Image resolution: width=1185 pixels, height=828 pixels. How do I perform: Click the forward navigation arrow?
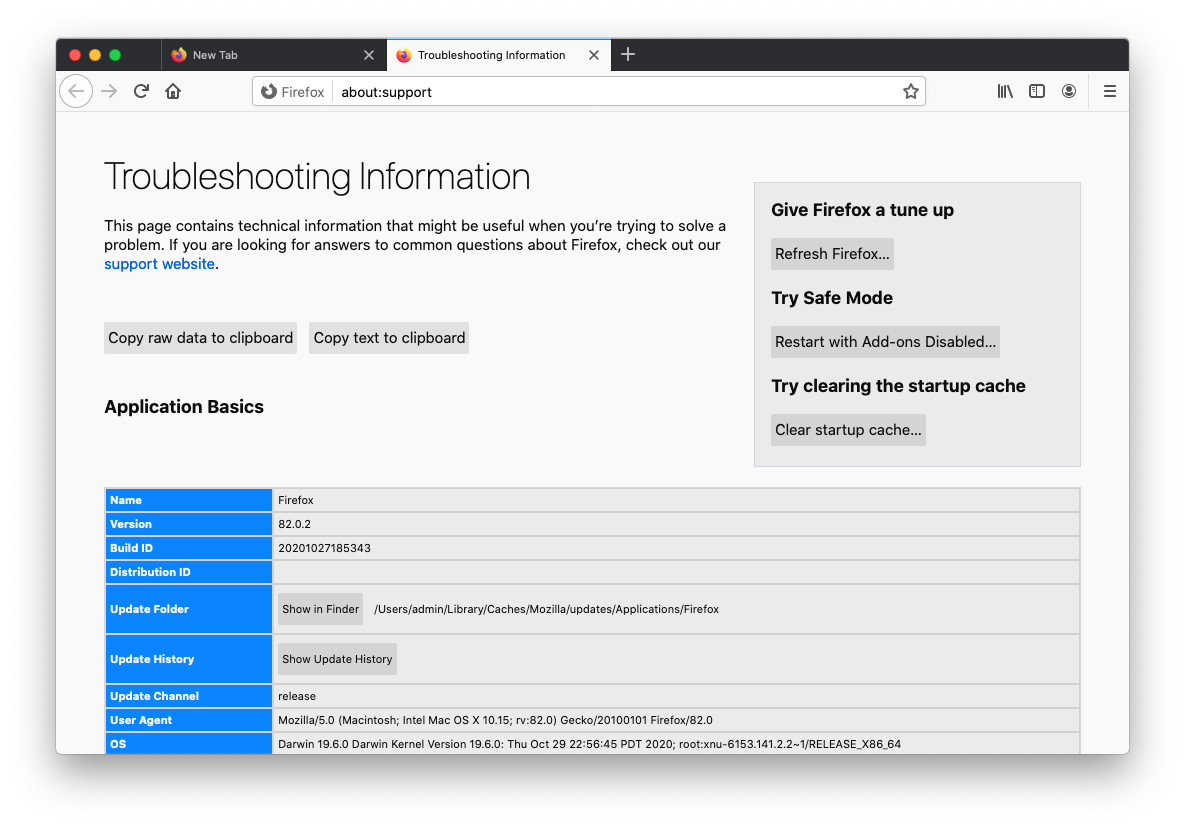110,91
